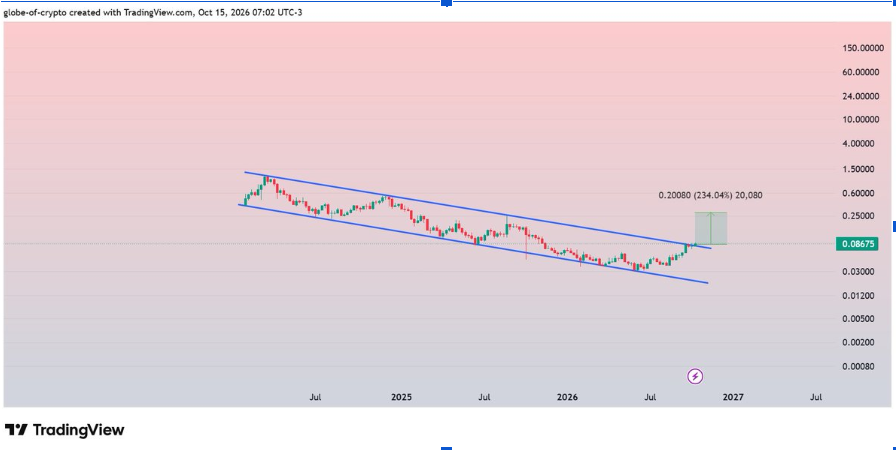896x450 pixels.
Task: Select the lower blue channel trendline
Action: pyautogui.click(x=473, y=244)
